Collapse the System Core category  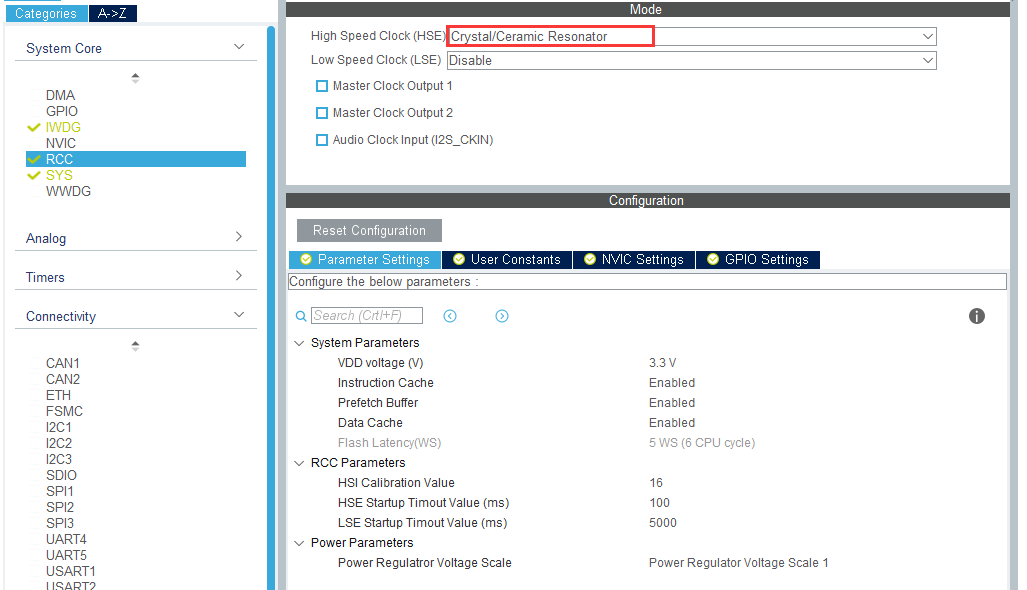tap(239, 47)
